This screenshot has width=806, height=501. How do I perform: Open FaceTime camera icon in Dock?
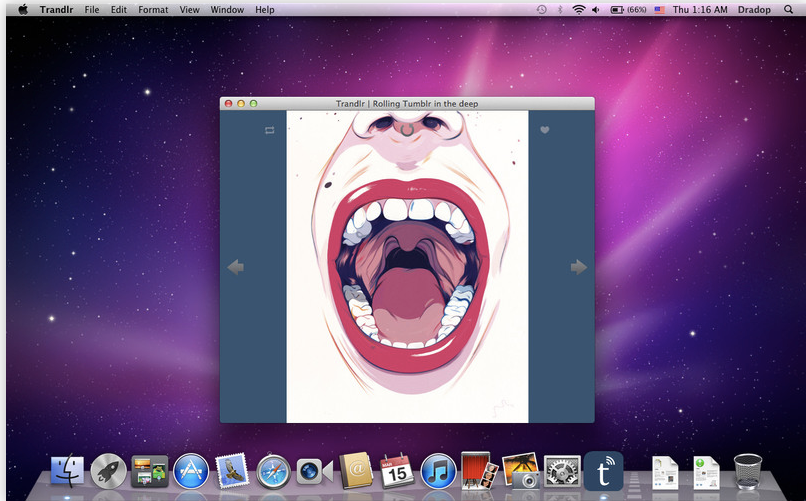click(314, 471)
